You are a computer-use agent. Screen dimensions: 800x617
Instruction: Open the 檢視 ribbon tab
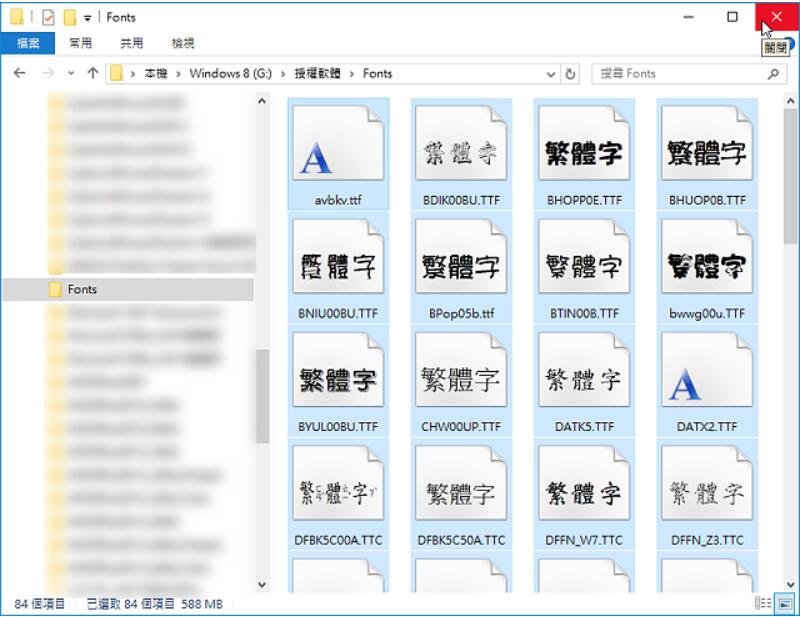(x=183, y=43)
